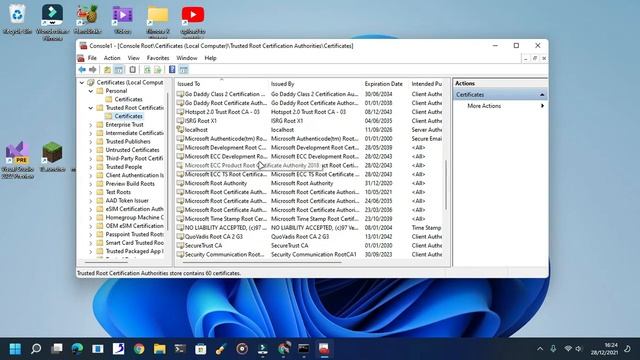Expand the Trusted People node
Viewport: 640px width, 360px height.
[x=91, y=167]
